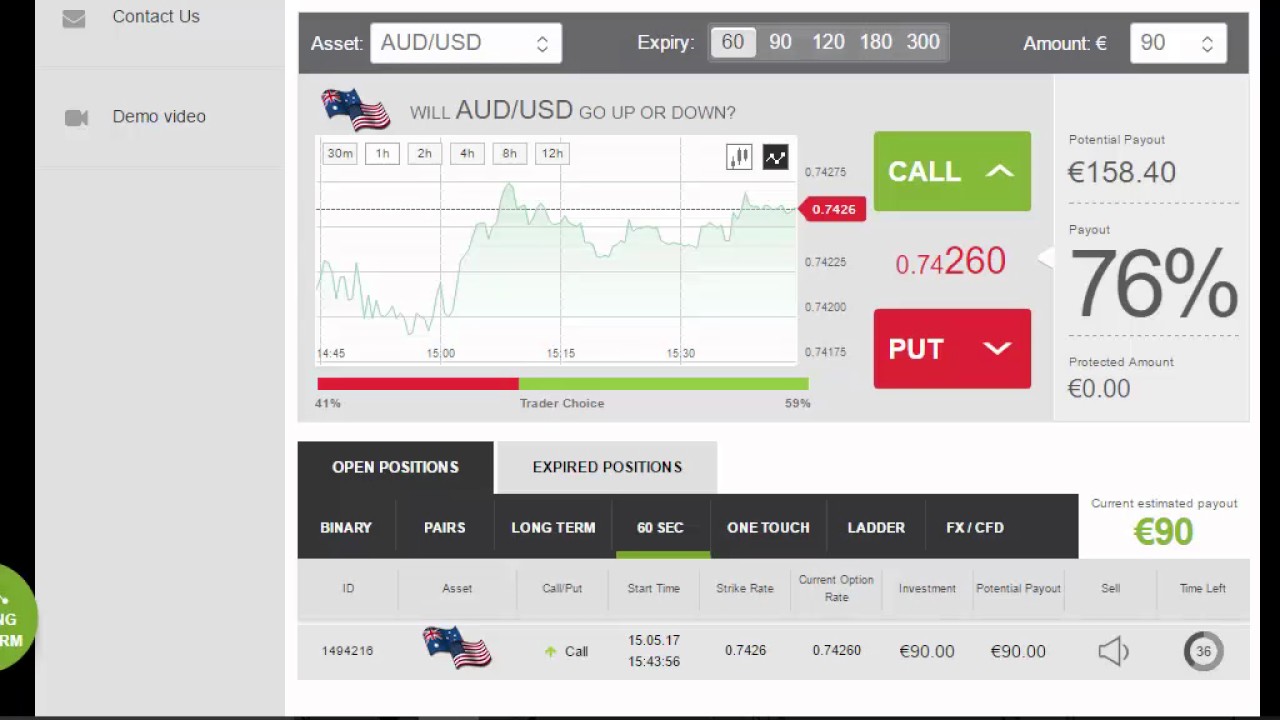Select 300 seconds expiry
The height and width of the screenshot is (720, 1280).
[x=923, y=42]
